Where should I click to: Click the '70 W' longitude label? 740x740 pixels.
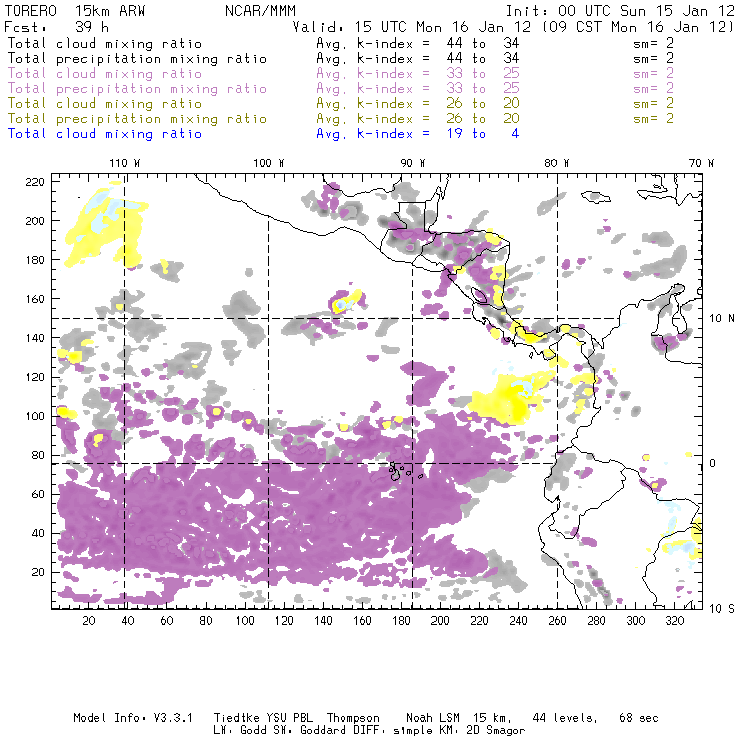(x=701, y=163)
